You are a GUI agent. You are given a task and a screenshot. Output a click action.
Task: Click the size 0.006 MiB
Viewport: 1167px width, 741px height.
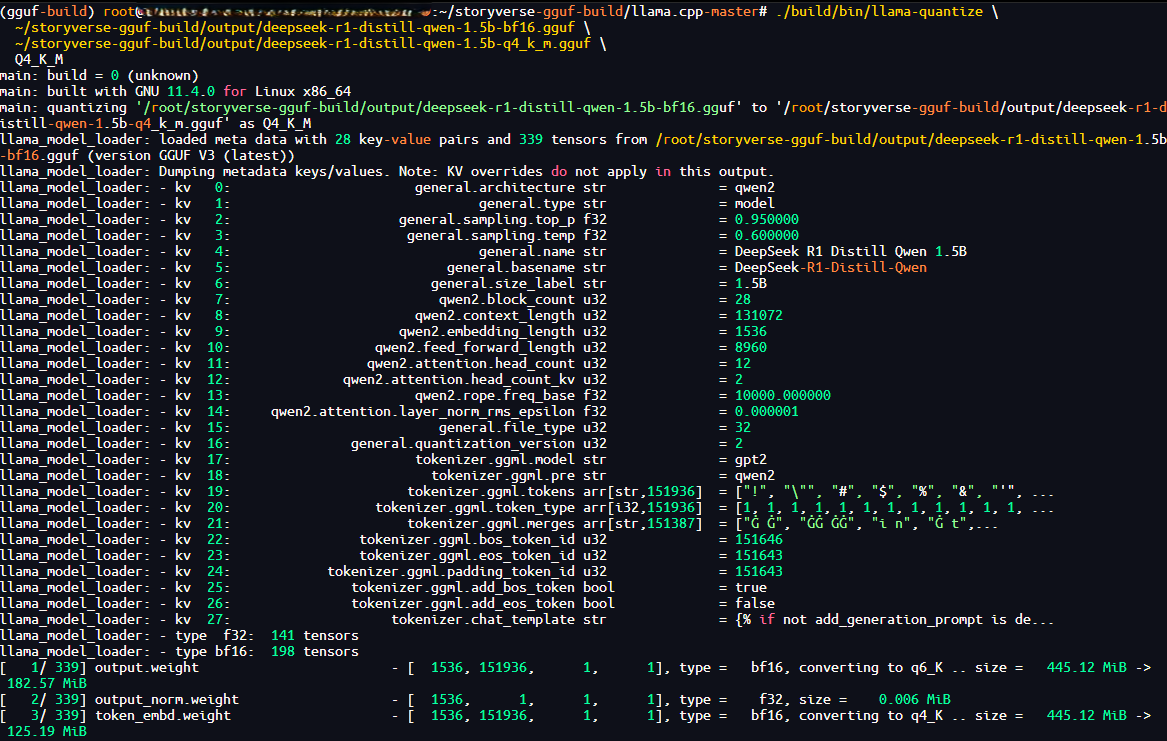pyautogui.click(x=915, y=699)
